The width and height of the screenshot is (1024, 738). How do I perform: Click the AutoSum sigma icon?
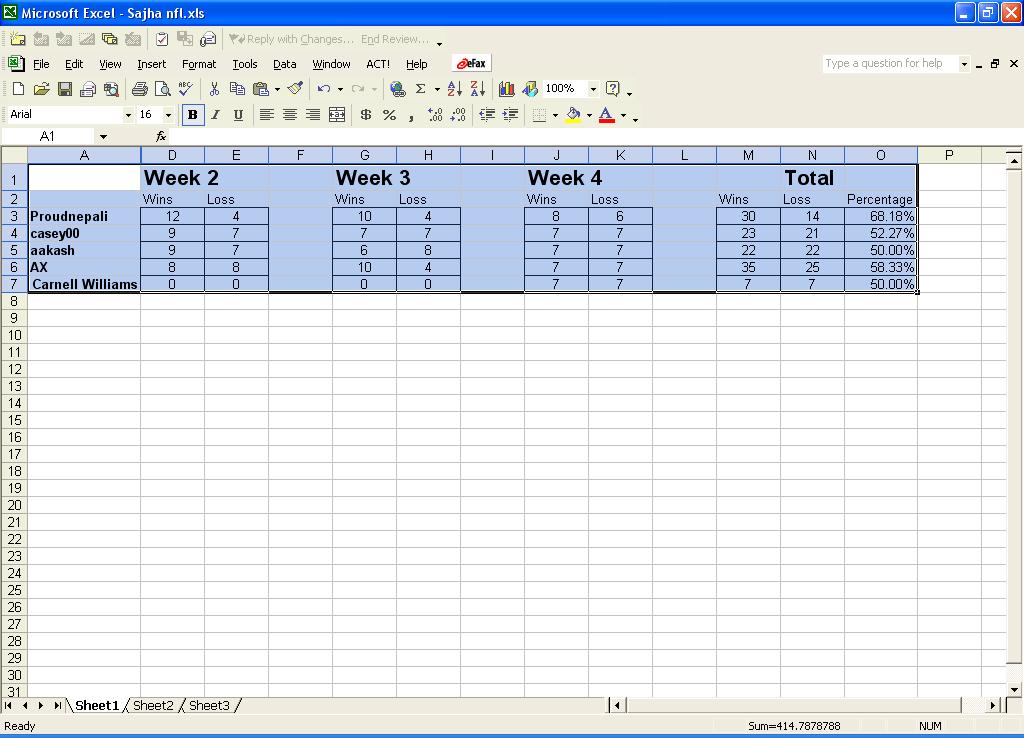tap(421, 89)
